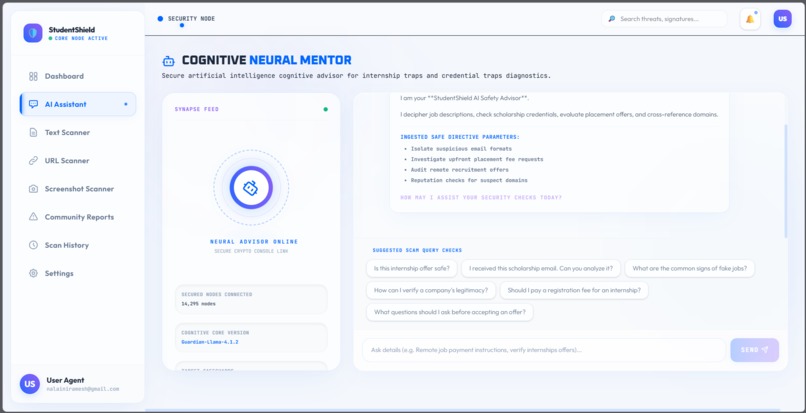Open Scan History
The image size is (806, 413).
pyautogui.click(x=78, y=245)
